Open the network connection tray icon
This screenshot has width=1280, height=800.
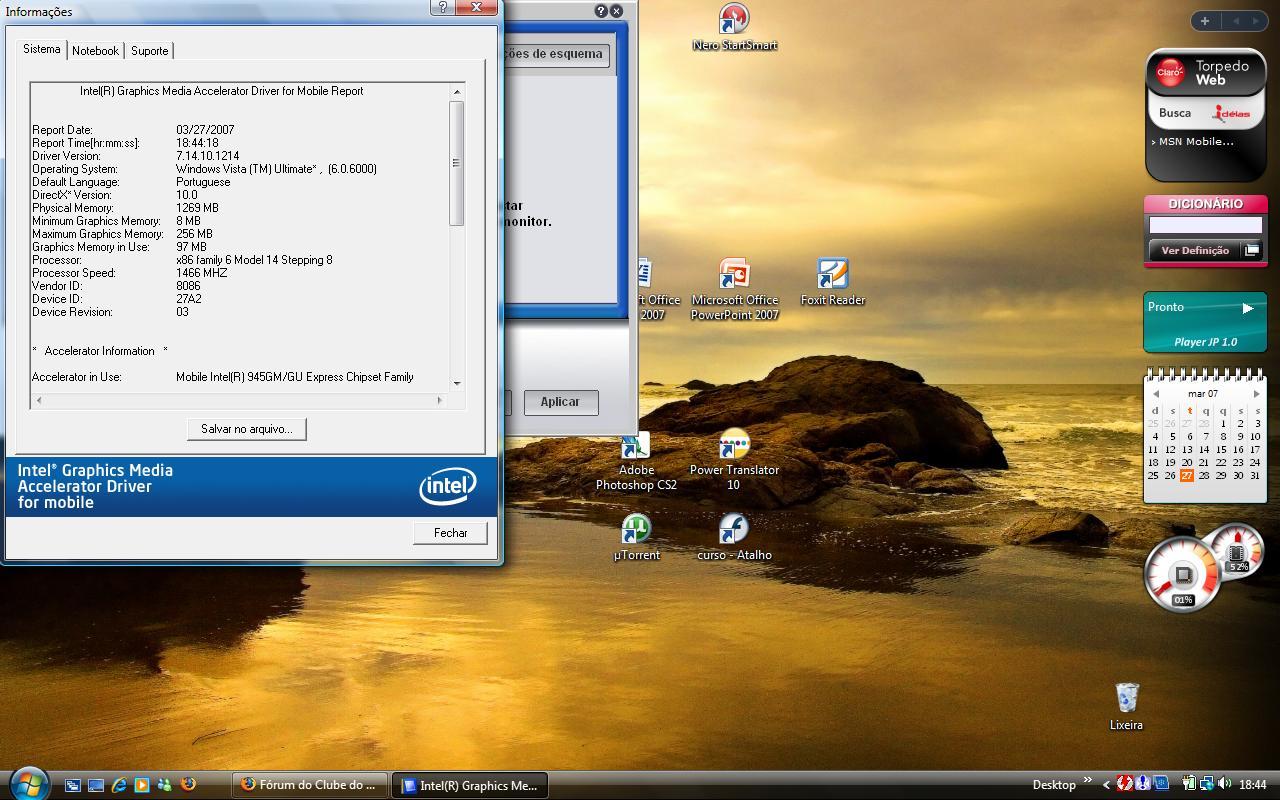pos(1207,784)
